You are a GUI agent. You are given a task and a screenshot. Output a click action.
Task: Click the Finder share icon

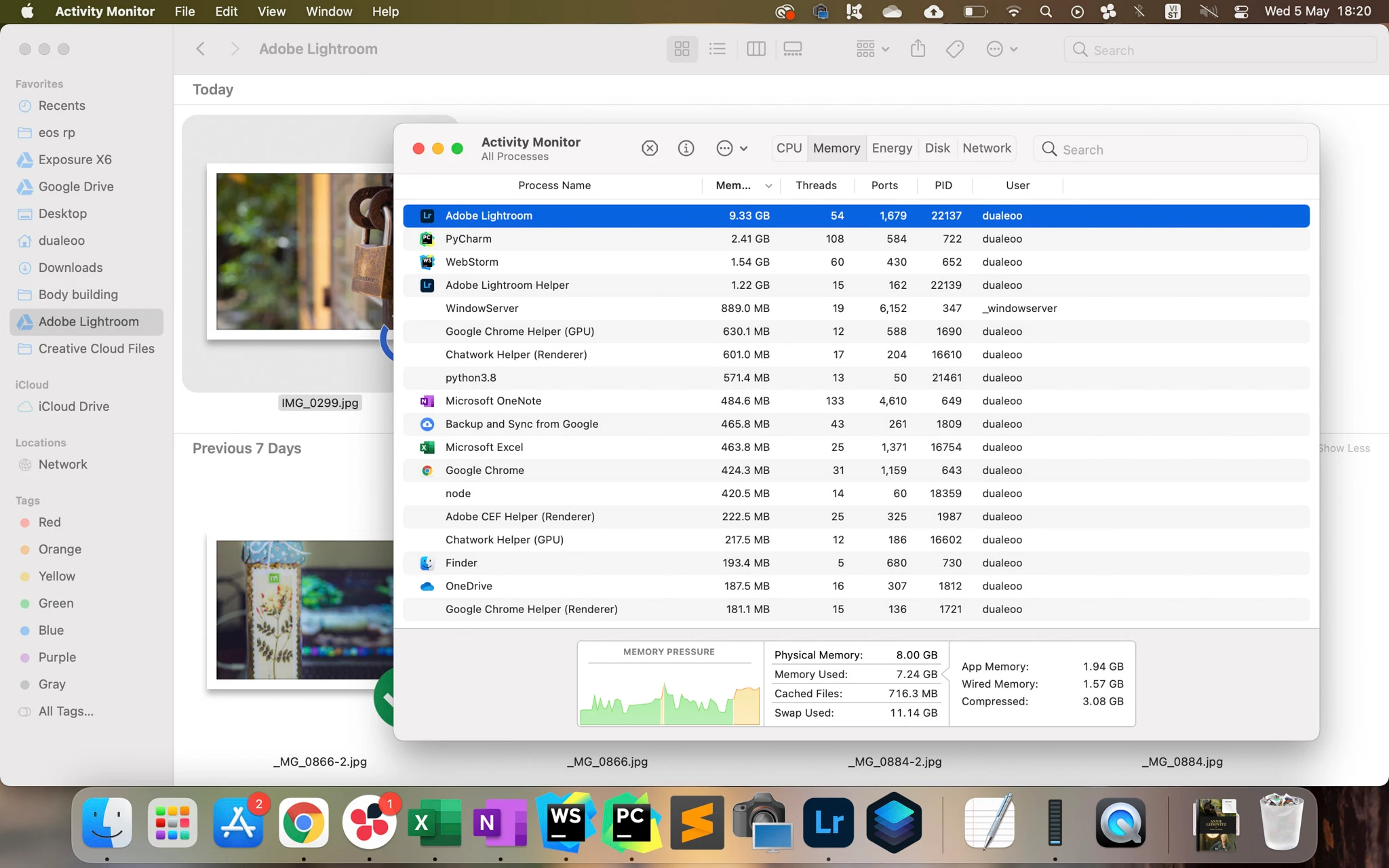918,49
